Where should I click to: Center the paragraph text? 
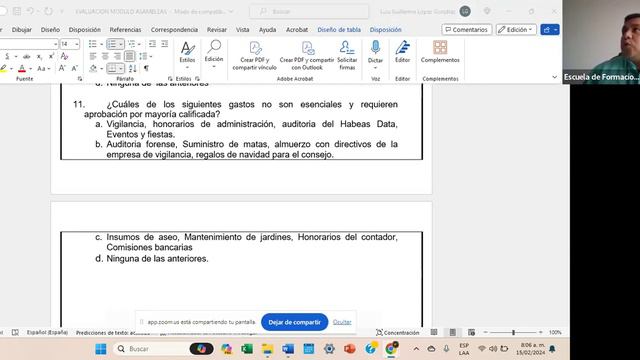tap(105, 56)
